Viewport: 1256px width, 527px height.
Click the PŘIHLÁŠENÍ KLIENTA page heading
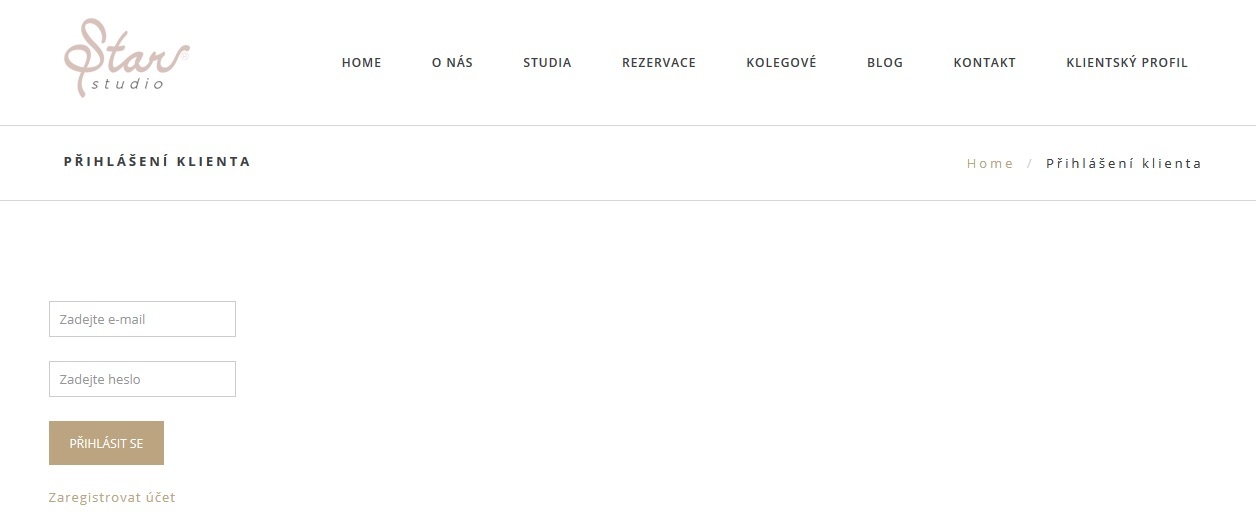tap(157, 161)
